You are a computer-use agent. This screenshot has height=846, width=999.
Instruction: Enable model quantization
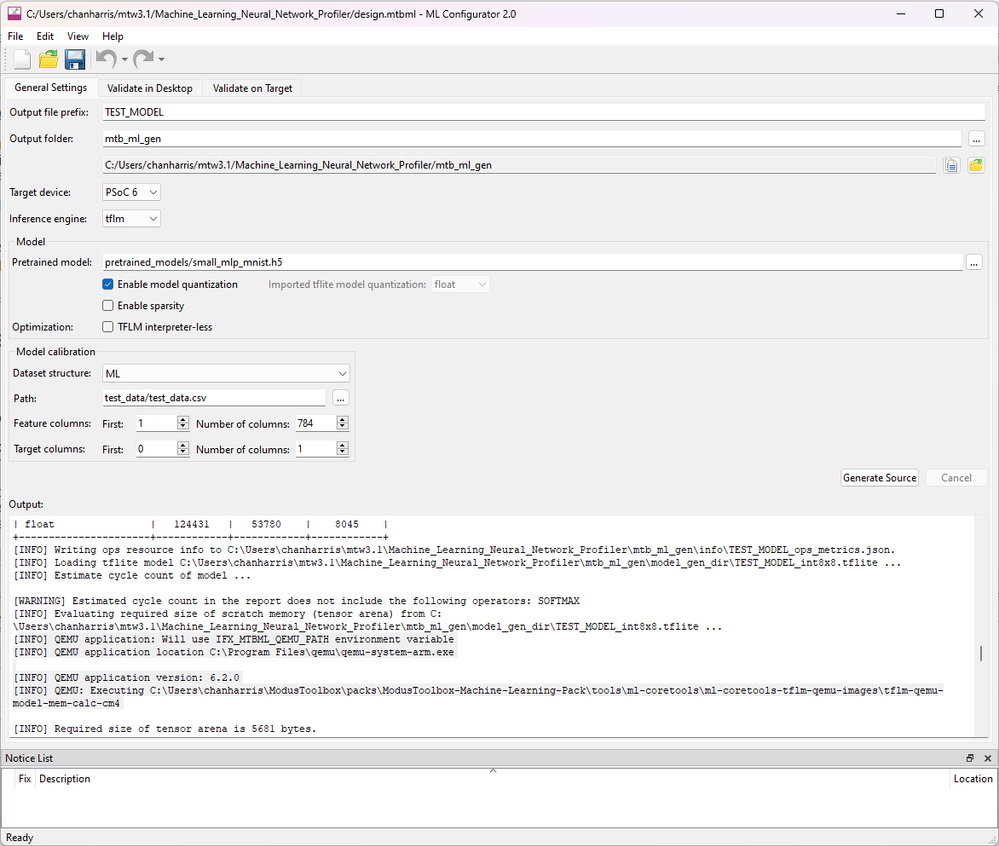(107, 284)
